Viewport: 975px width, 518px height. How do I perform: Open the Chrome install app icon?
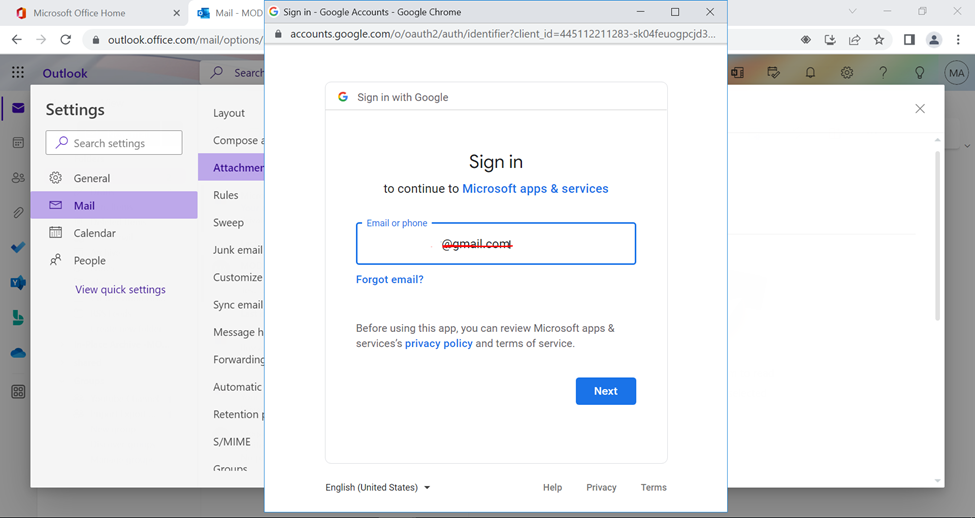(830, 40)
